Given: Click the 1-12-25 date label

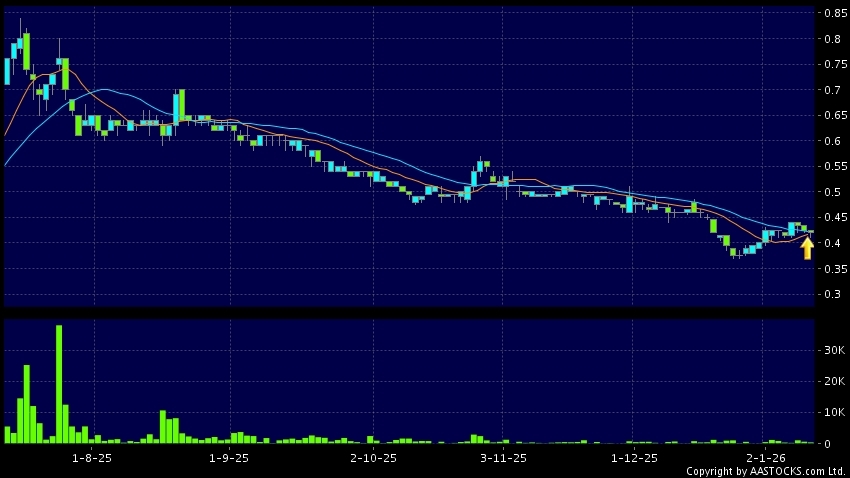Looking at the screenshot, I should click(x=635, y=457).
